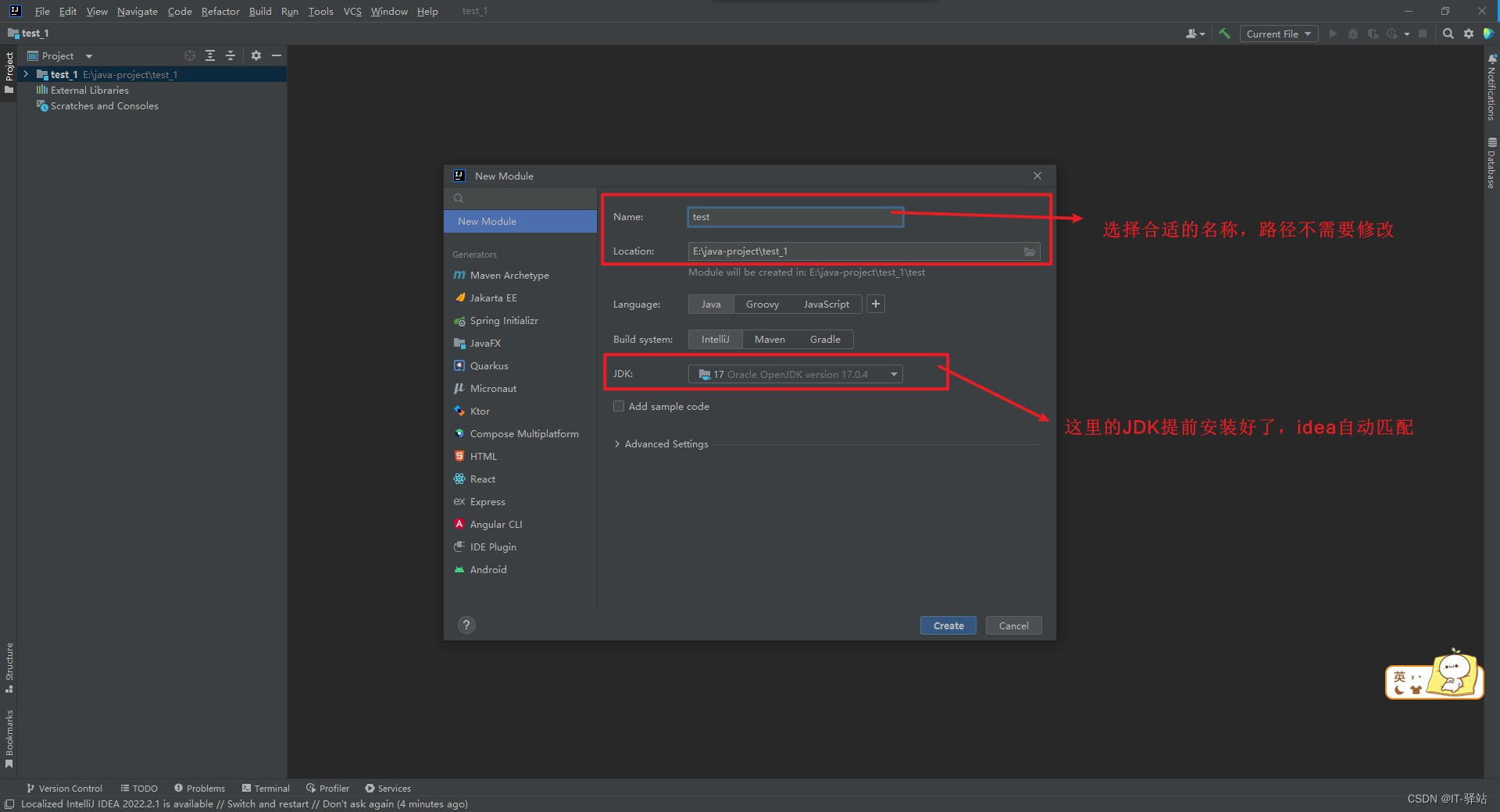Viewport: 1500px width, 812px height.
Task: Open the Services tool window tab
Action: click(x=387, y=789)
